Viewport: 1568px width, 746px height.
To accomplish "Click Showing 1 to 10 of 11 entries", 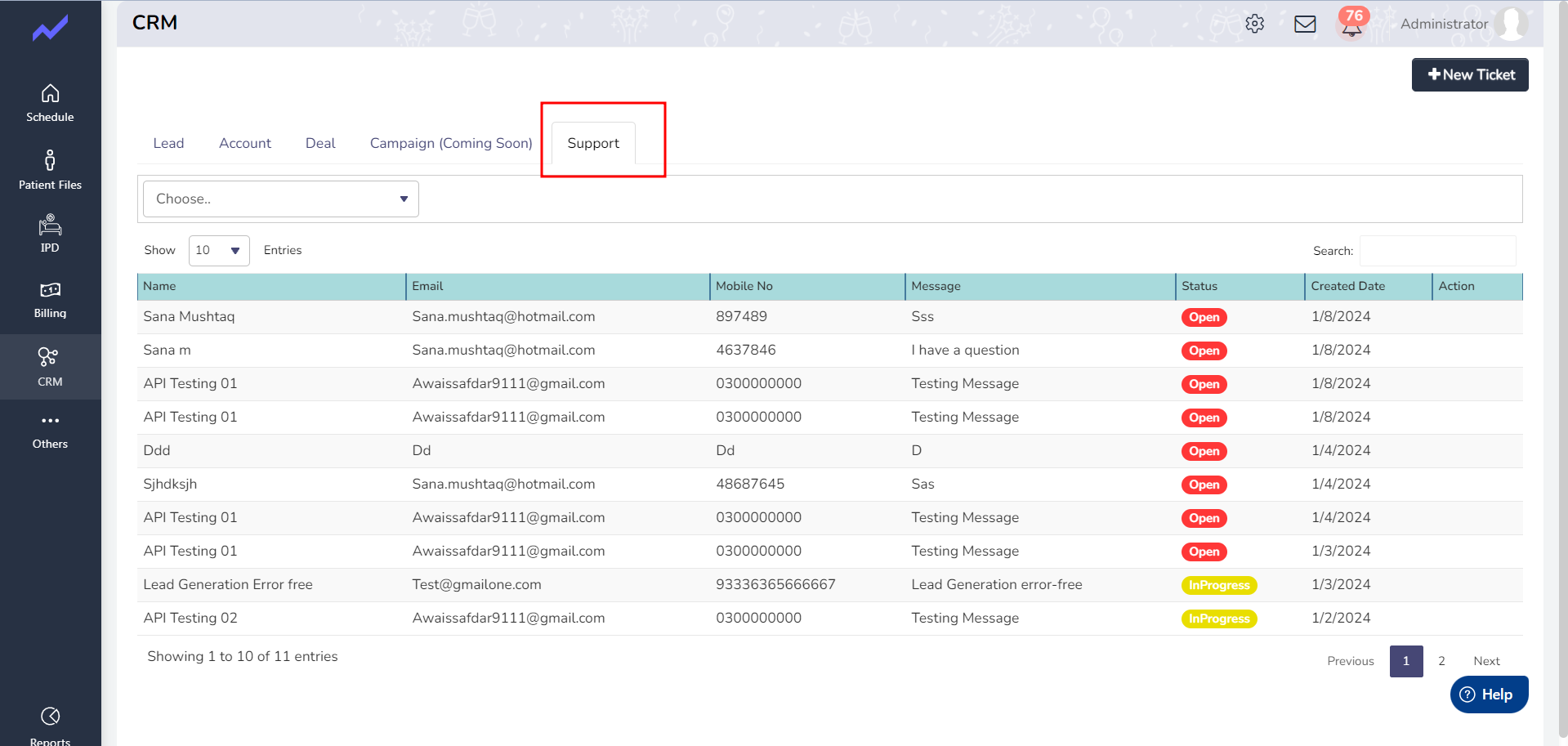I will 243,656.
